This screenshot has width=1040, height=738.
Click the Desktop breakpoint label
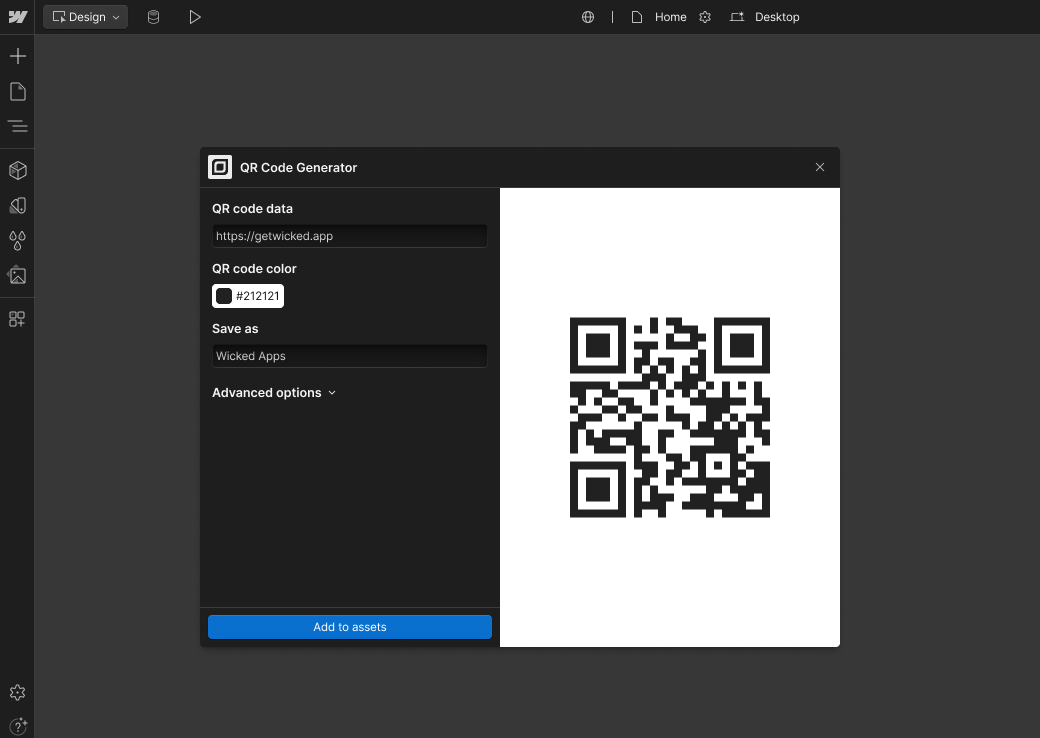(777, 17)
